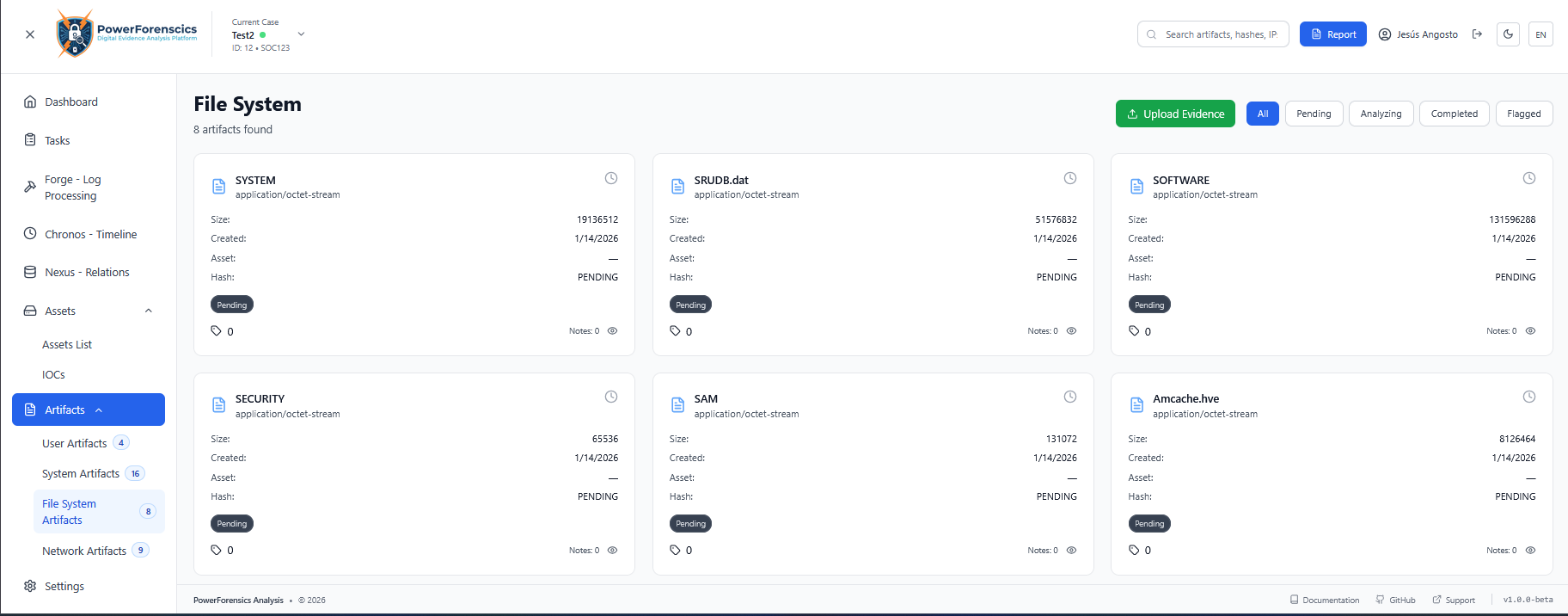Click the search artifacts input field
Viewport: 1568px width, 616px height.
coord(1221,34)
